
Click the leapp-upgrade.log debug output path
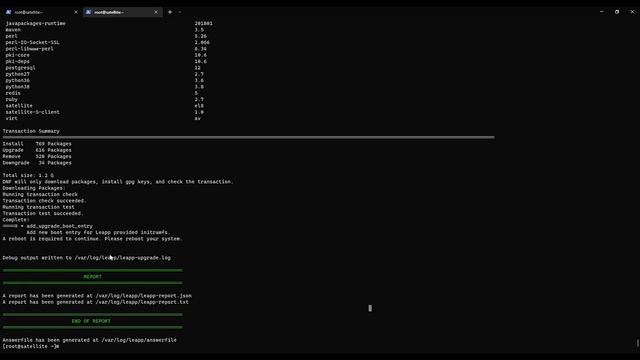pyautogui.click(x=123, y=258)
